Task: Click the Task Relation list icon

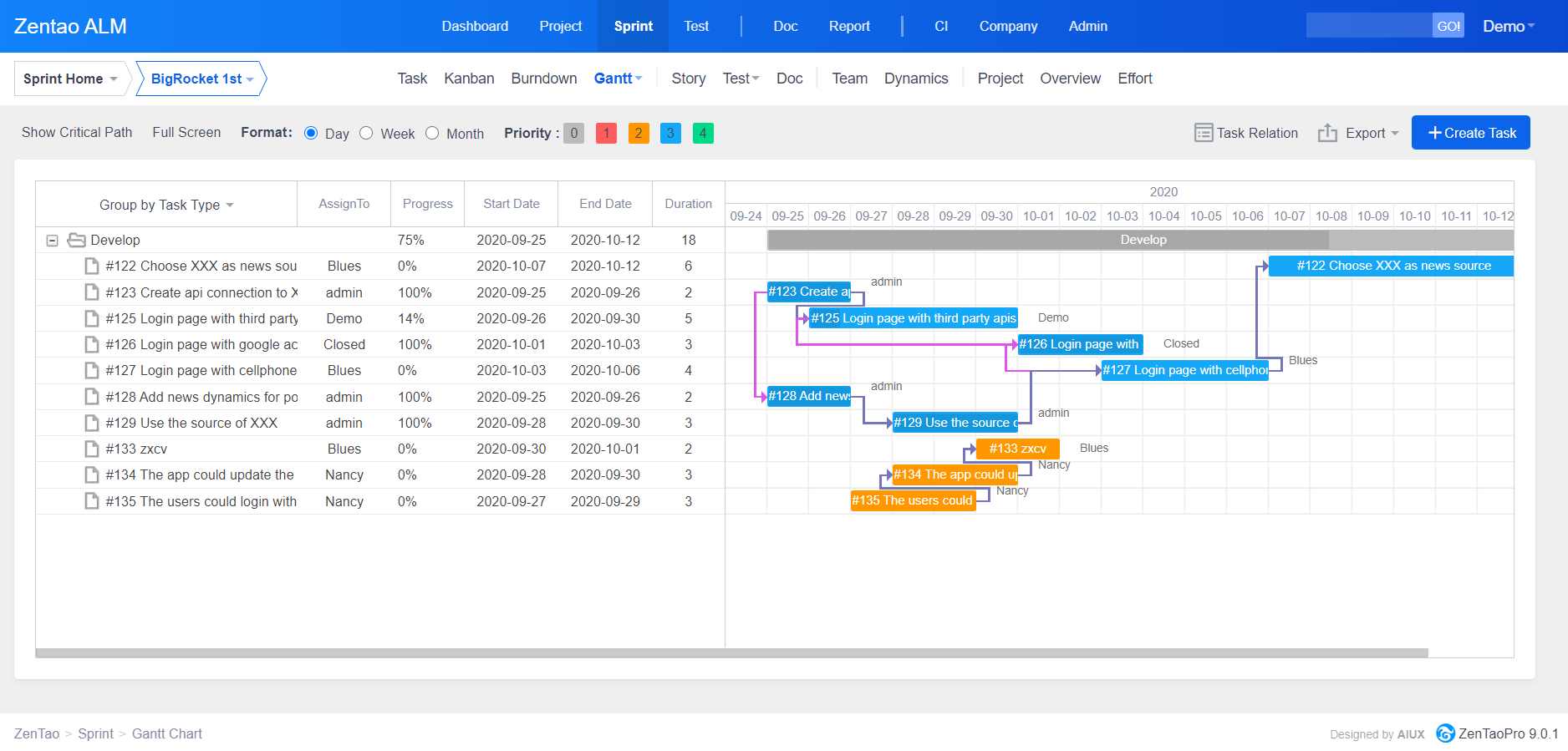Action: 1203,133
